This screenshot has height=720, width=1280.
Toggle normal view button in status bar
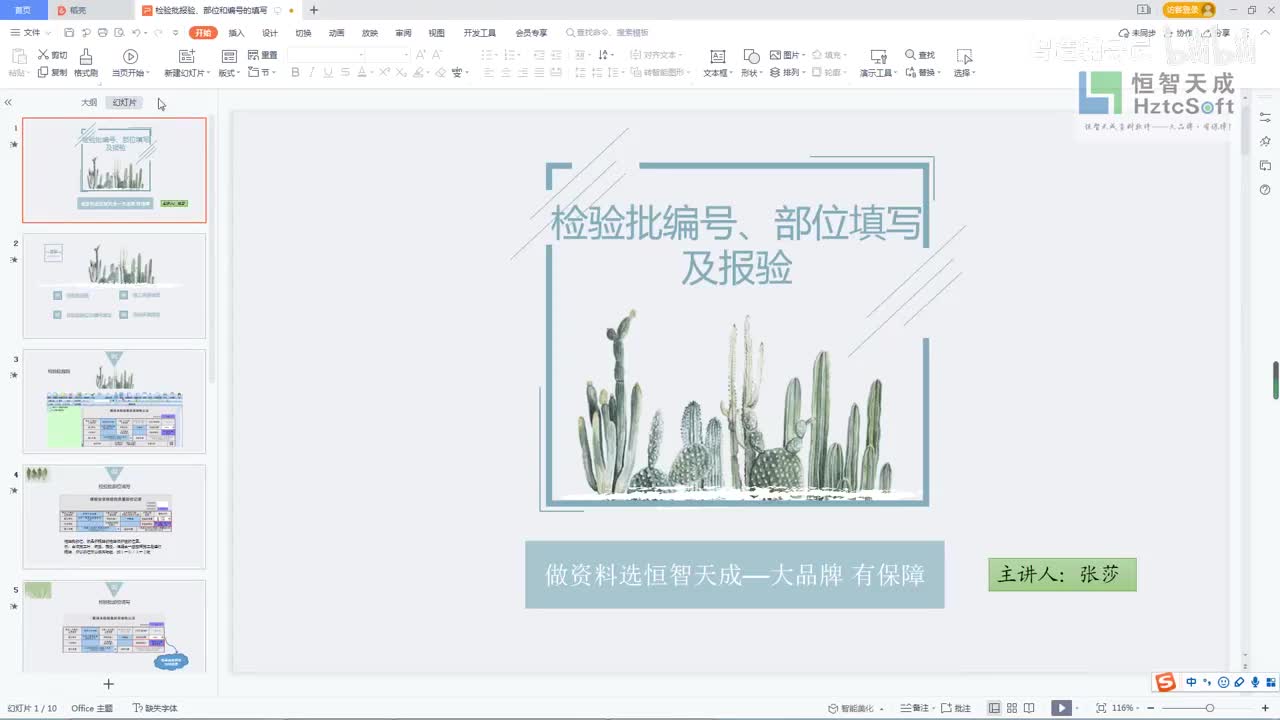point(993,708)
